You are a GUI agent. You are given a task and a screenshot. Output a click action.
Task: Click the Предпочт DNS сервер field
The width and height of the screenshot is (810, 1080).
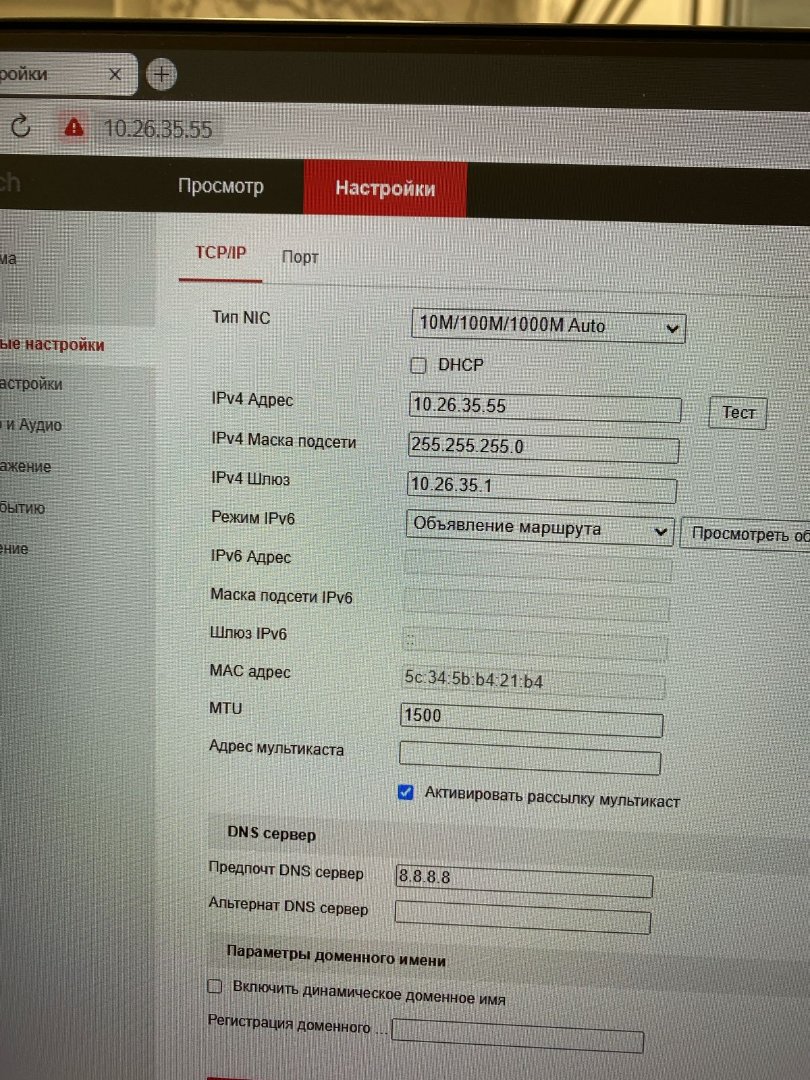tap(524, 881)
